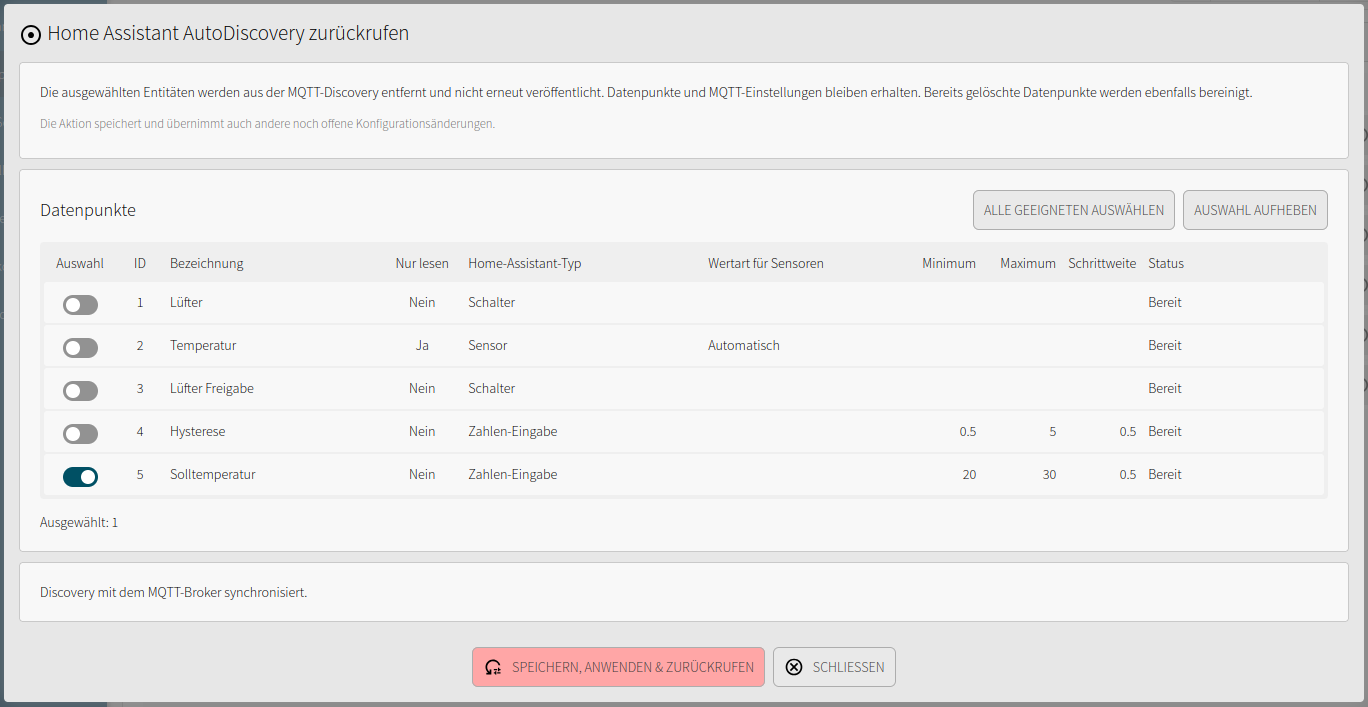
Task: Click the 'Minimum' column header
Action: pyautogui.click(x=949, y=264)
